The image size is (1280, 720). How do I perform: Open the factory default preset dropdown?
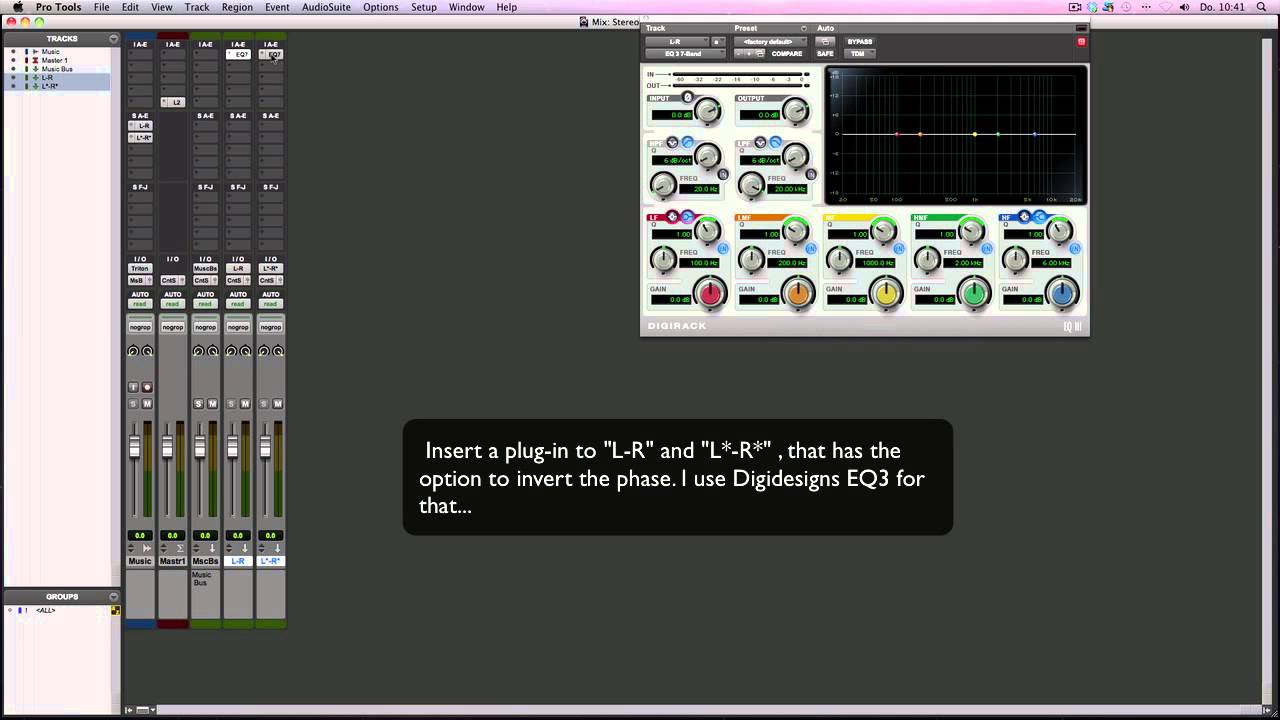770,41
